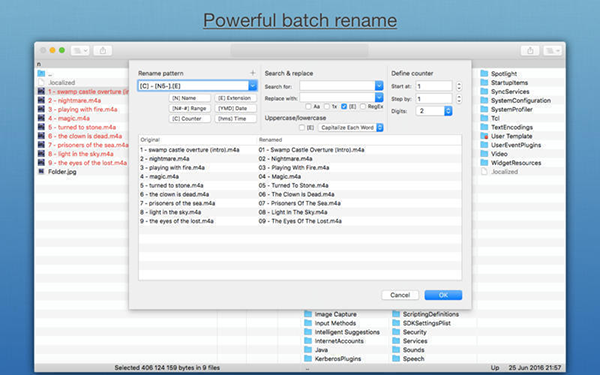Click the 'Step by' stepper arrows
Viewport: 600px width, 375px height.
[x=459, y=99]
